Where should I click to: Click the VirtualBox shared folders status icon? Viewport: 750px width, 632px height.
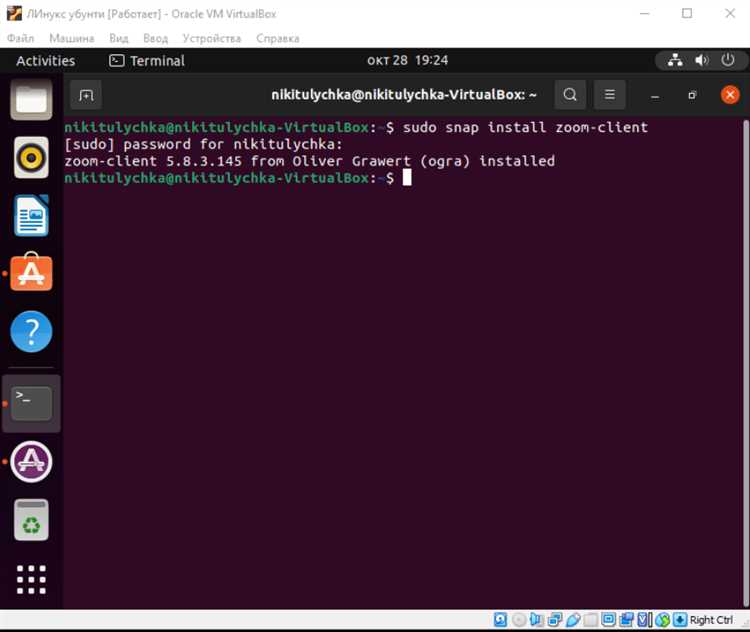(x=591, y=620)
